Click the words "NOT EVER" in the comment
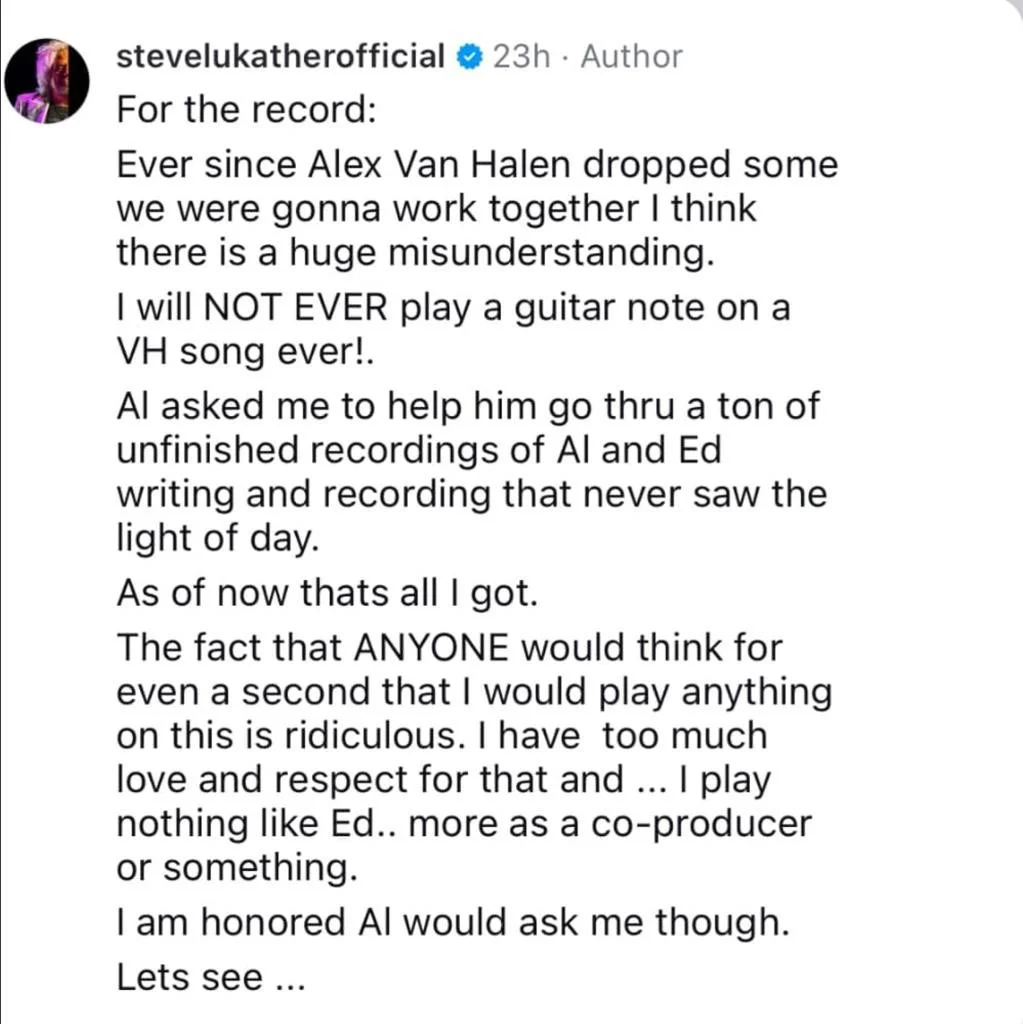1023x1024 pixels. click(x=294, y=309)
